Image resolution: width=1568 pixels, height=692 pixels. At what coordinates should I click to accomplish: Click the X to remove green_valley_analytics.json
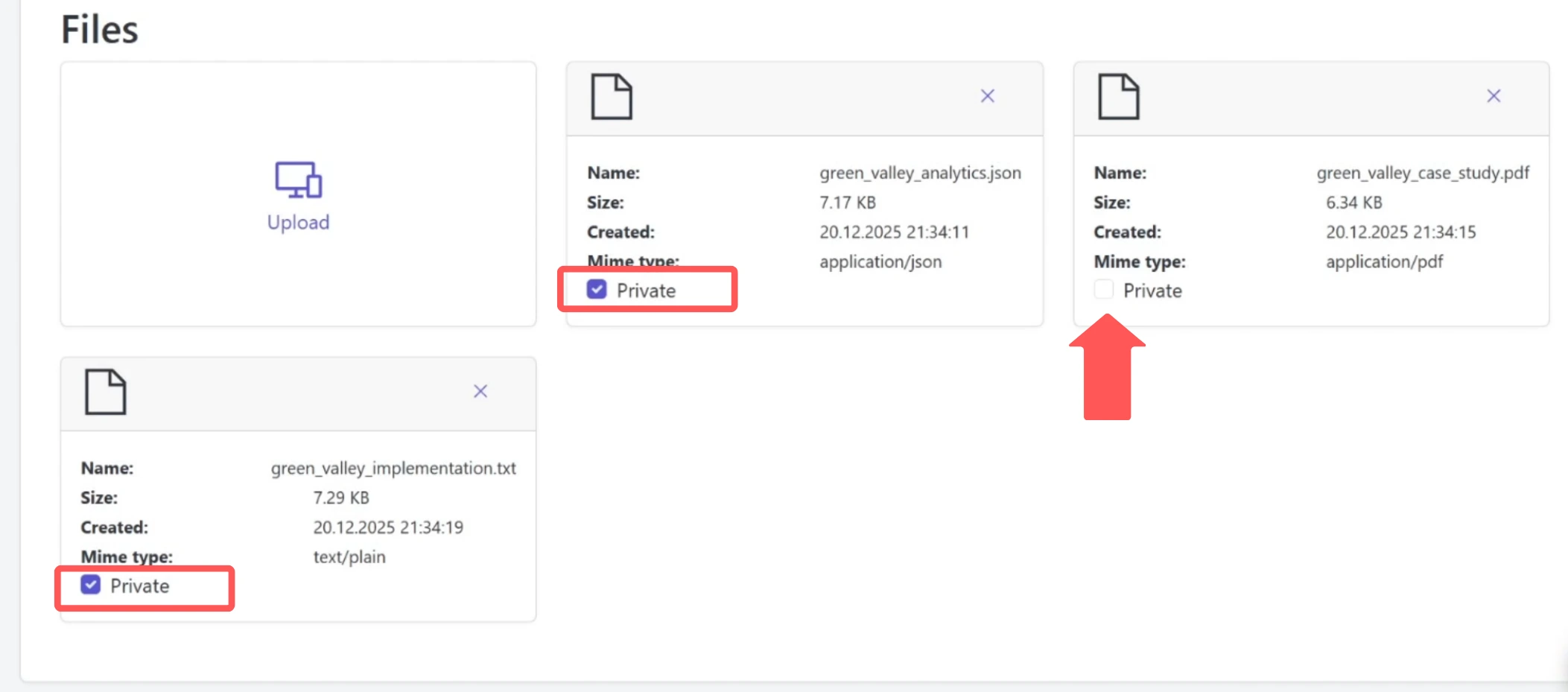(987, 95)
